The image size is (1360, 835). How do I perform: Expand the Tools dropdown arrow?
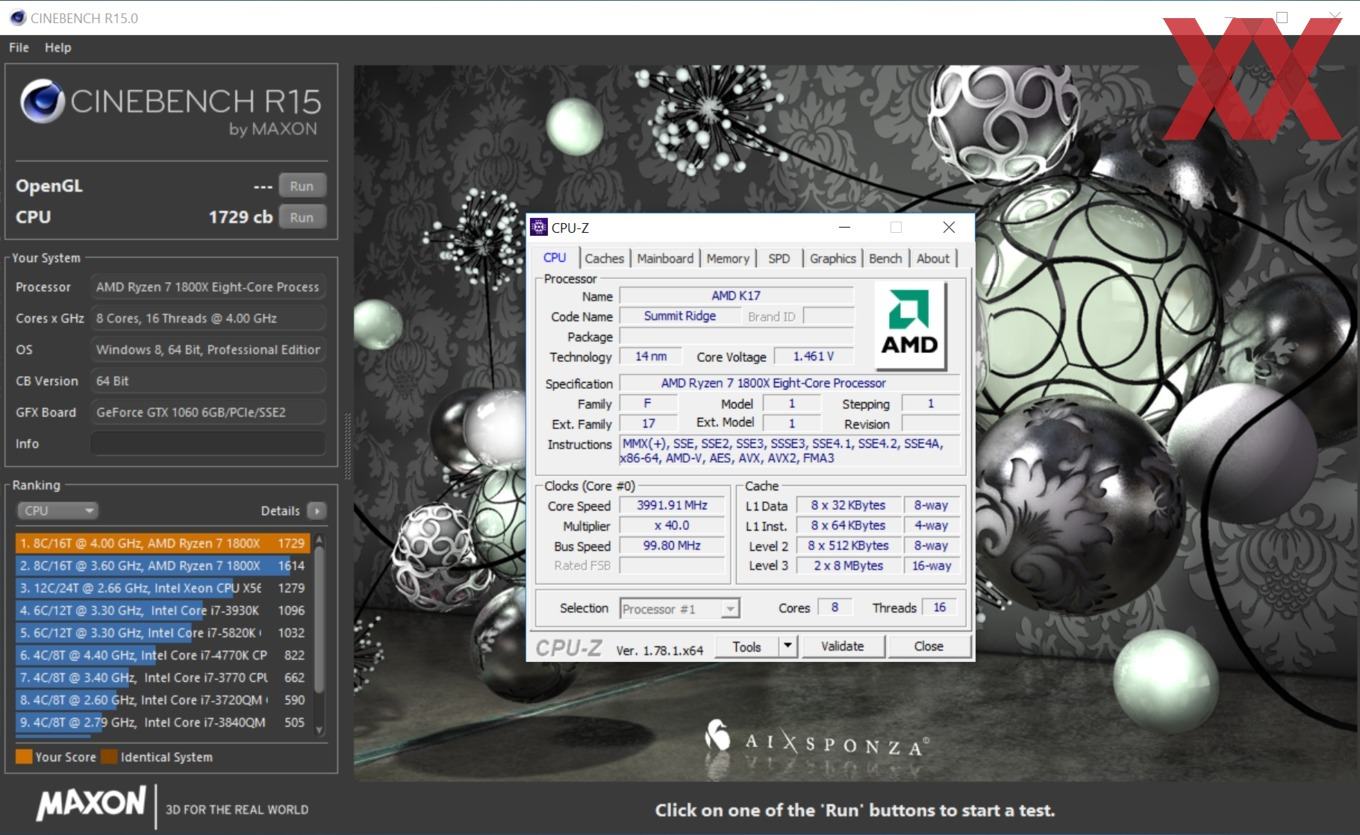pyautogui.click(x=788, y=646)
